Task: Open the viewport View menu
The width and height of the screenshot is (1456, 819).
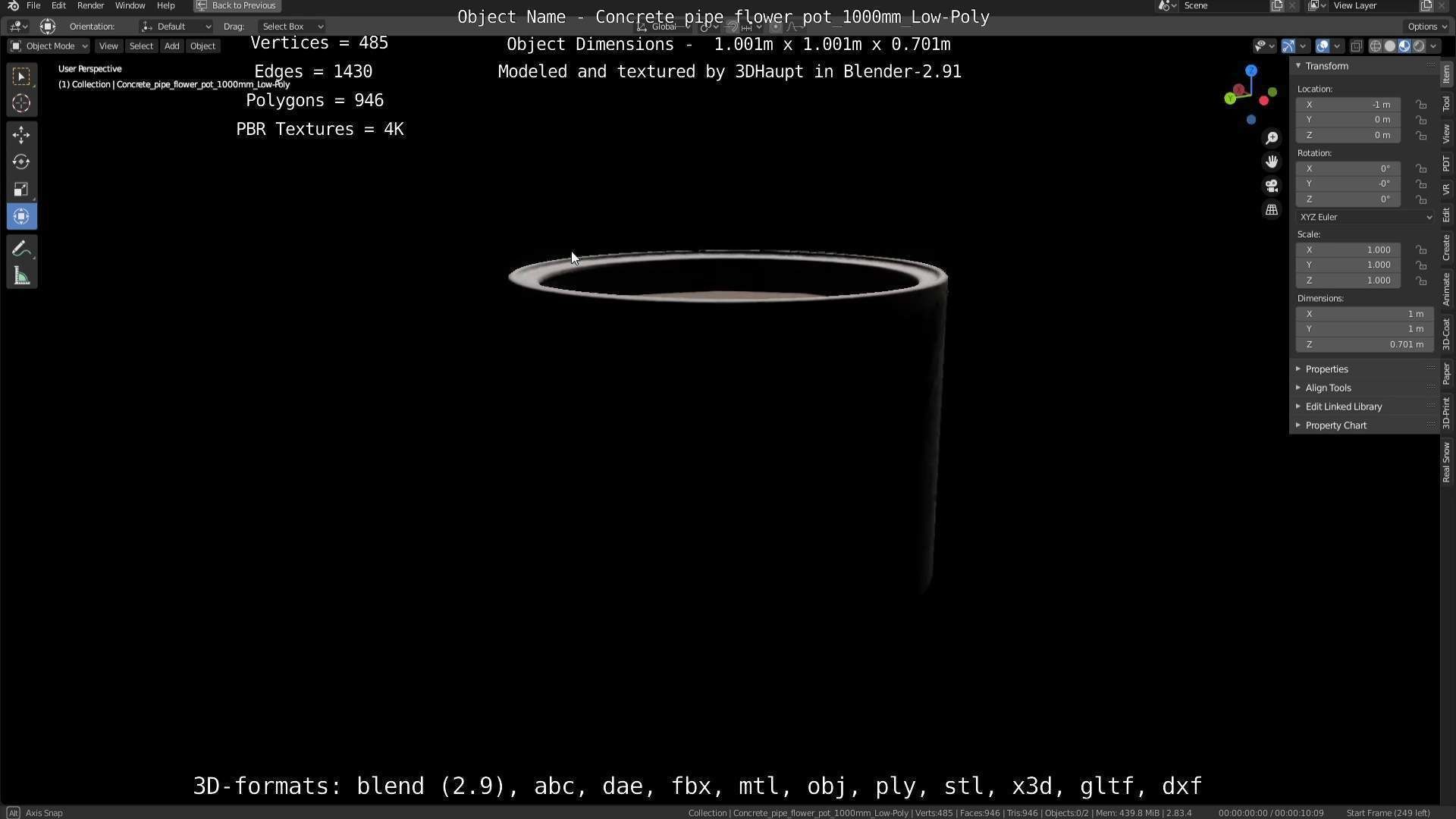Action: pos(108,46)
